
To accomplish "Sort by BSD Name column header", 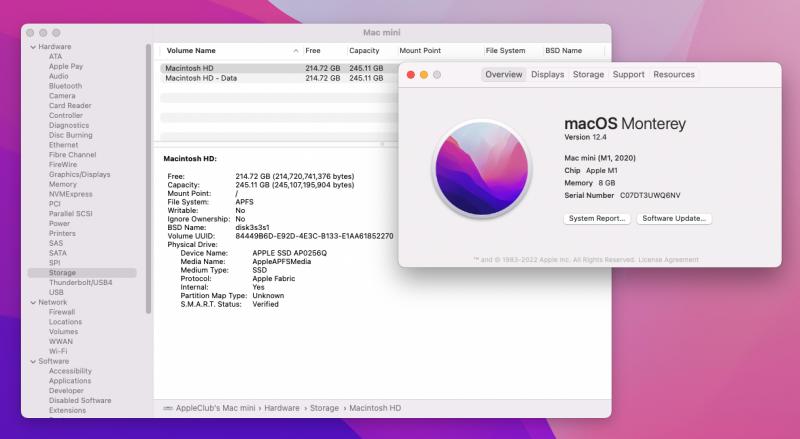I will pos(563,51).
